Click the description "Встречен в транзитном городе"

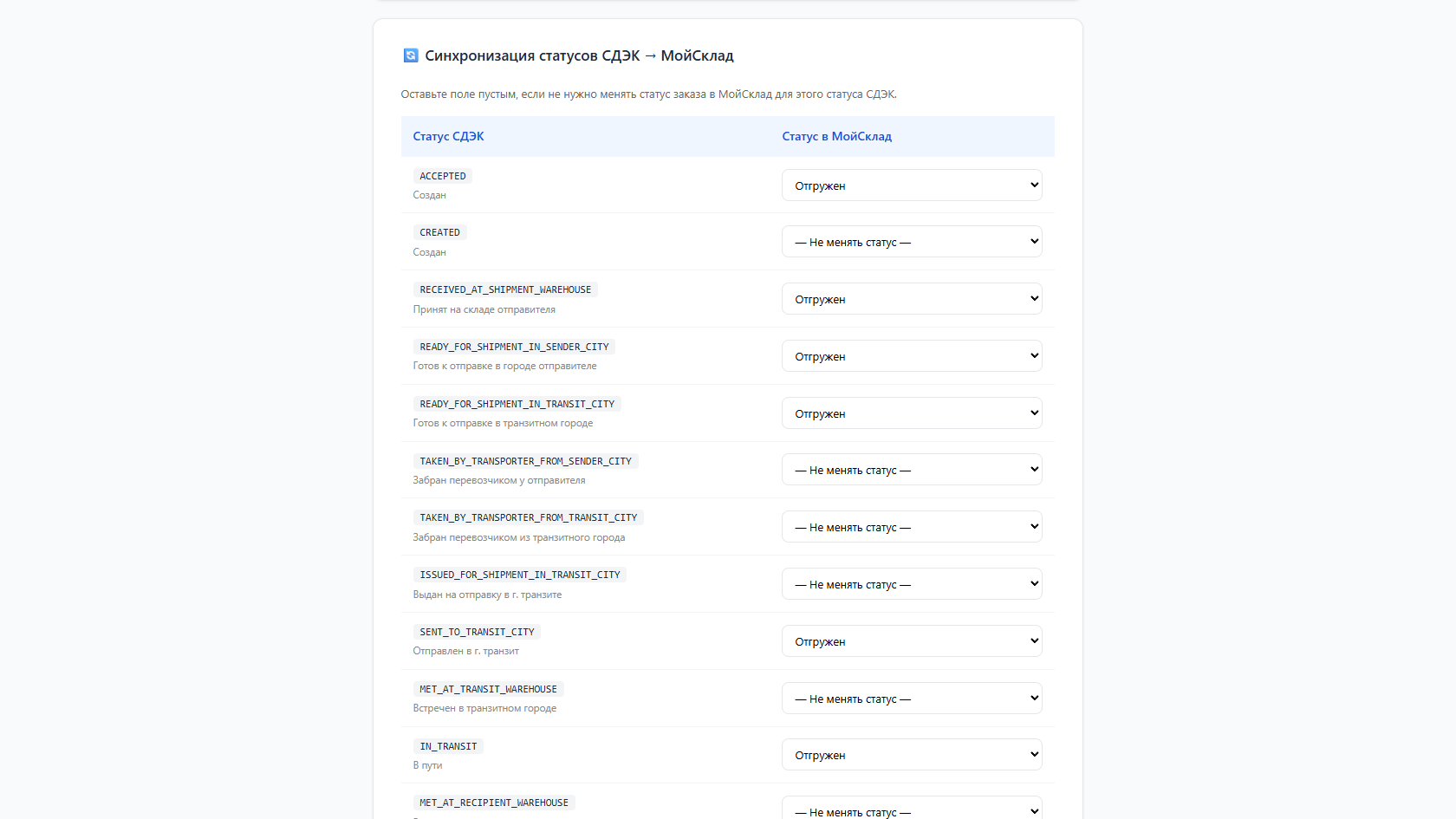tap(484, 708)
